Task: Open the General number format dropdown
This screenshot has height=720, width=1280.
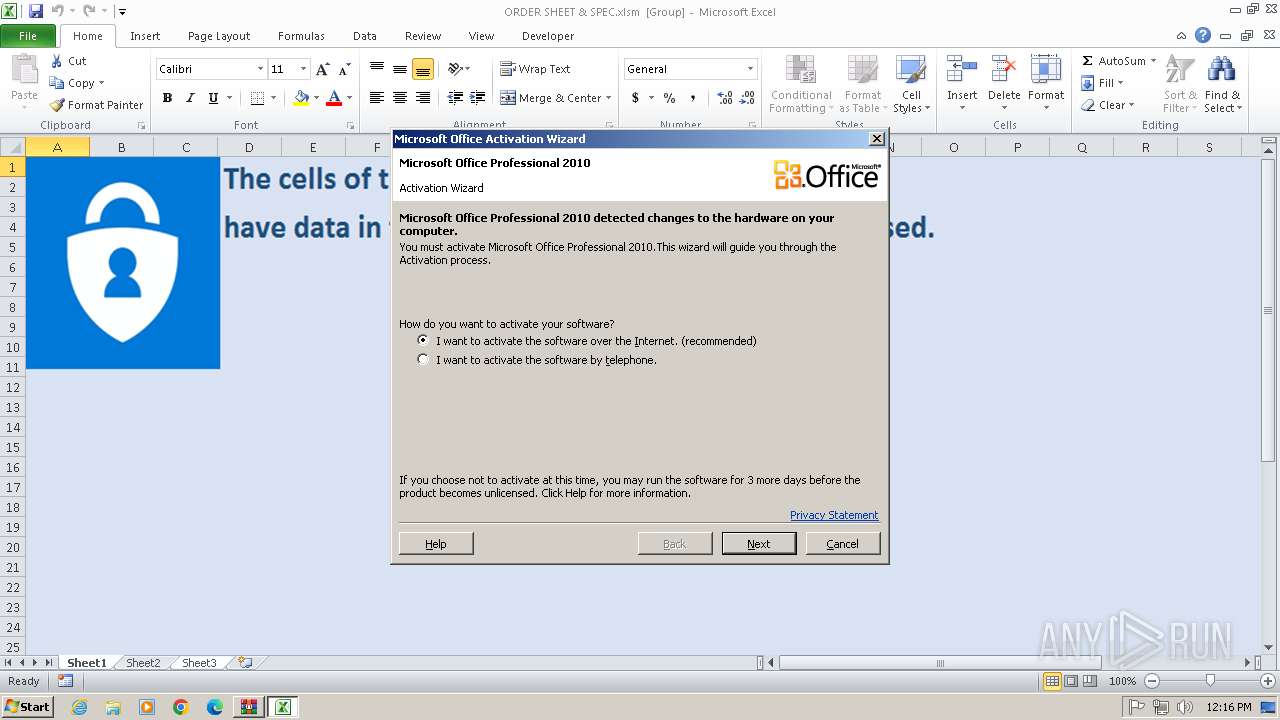Action: 750,69
